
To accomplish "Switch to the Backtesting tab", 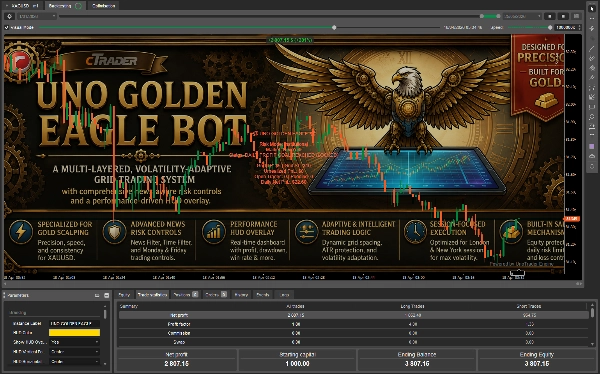I will click(x=65, y=5).
